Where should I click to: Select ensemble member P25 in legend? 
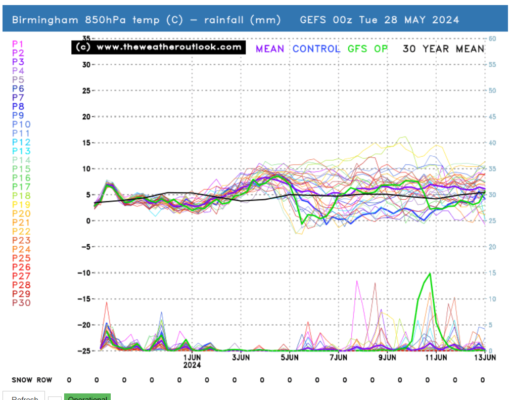[21, 258]
